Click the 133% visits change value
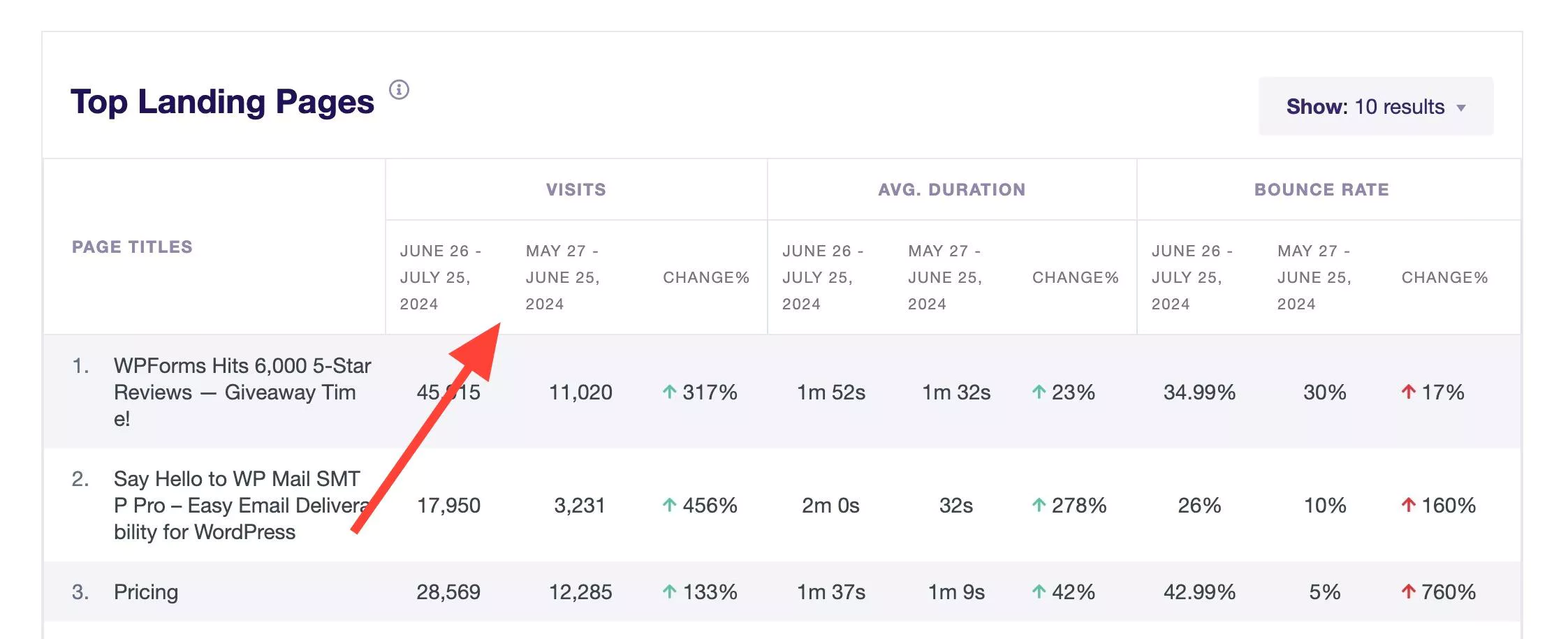This screenshot has height=639, width=1568. [710, 592]
